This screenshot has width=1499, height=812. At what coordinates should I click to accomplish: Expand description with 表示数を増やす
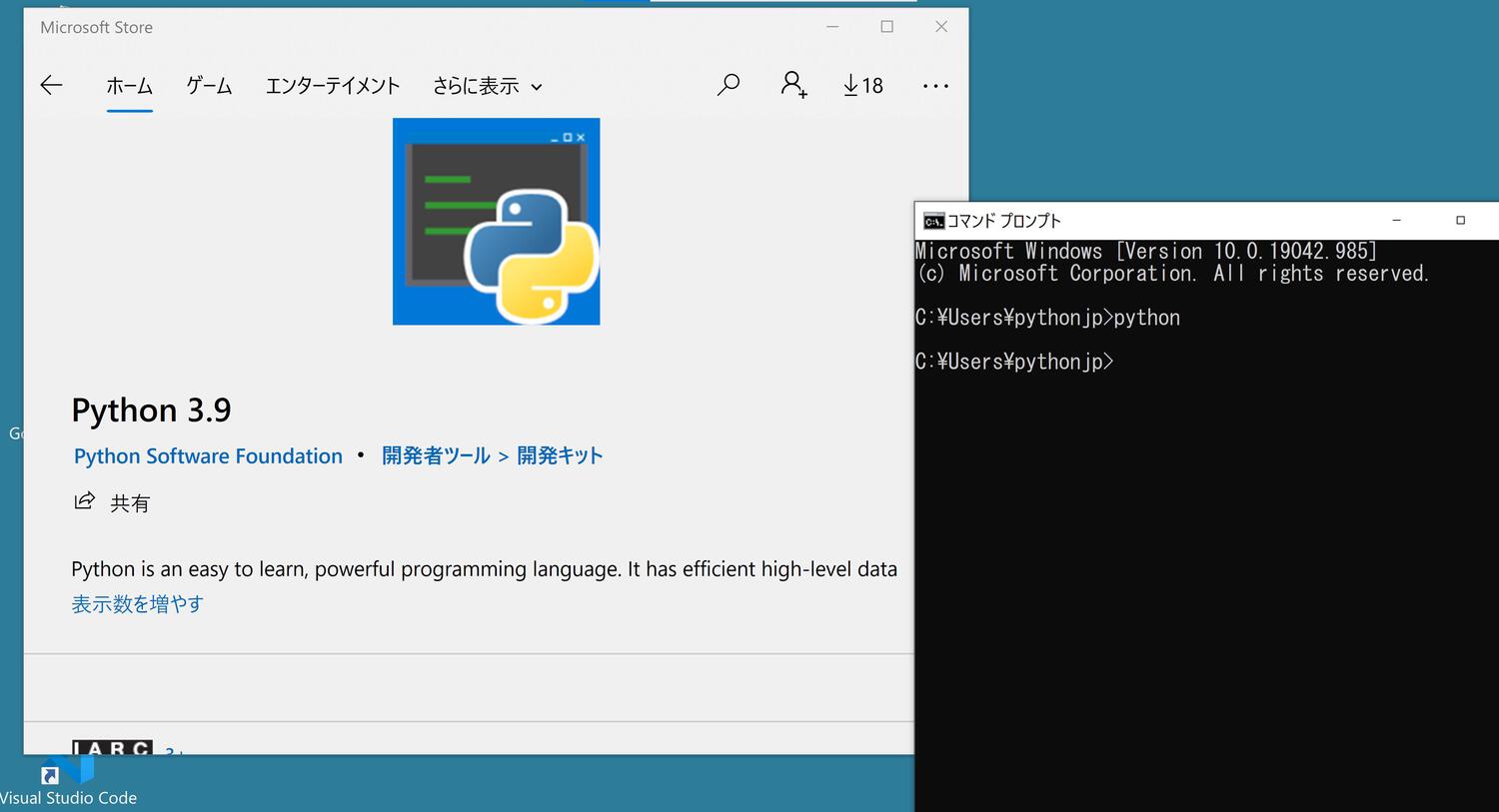[138, 604]
